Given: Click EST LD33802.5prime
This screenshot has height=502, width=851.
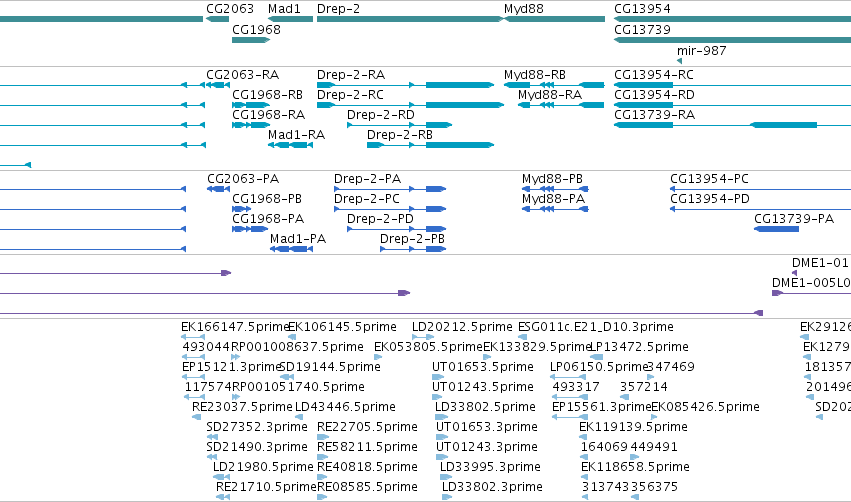Looking at the screenshot, I should [x=485, y=407].
